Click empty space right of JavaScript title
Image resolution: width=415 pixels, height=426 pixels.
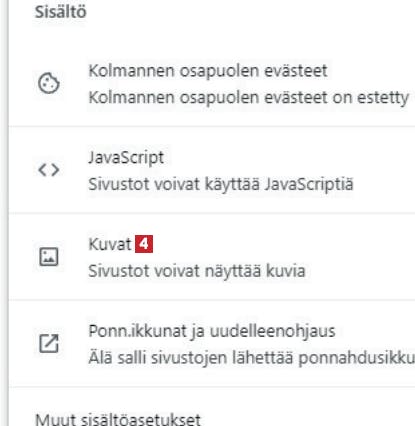point(287,158)
